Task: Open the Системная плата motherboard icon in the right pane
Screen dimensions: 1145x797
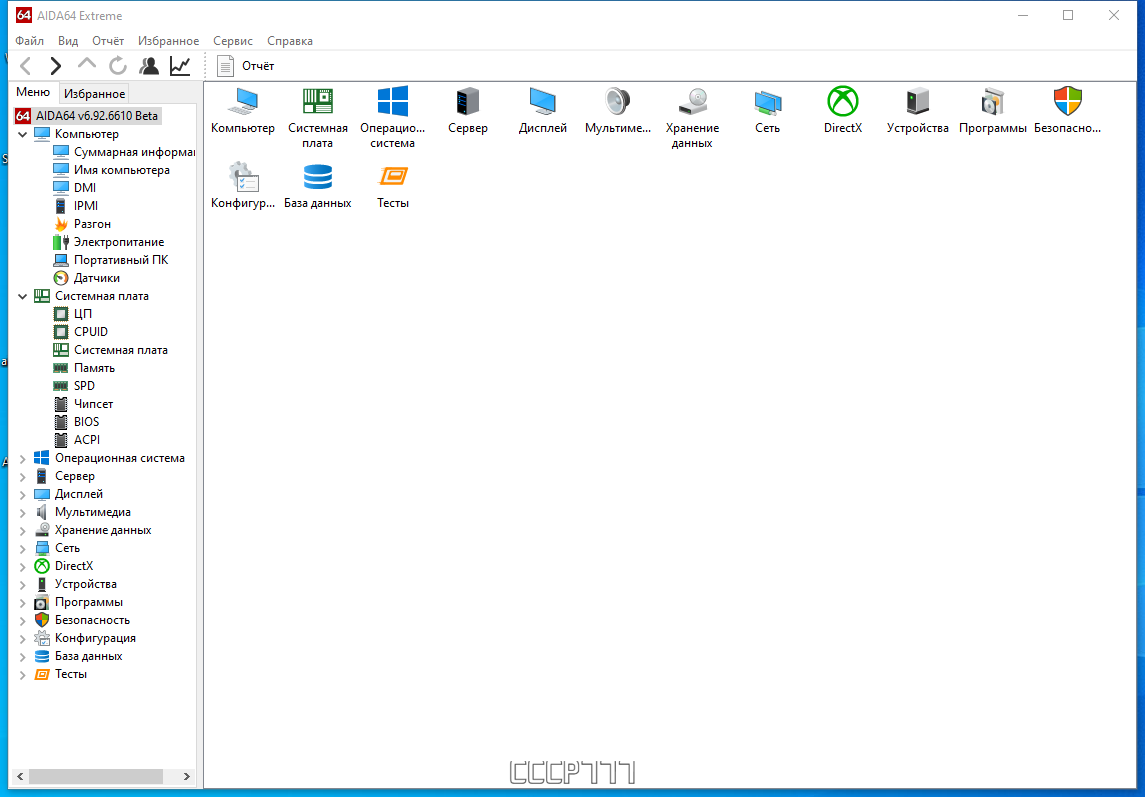Action: point(318,118)
